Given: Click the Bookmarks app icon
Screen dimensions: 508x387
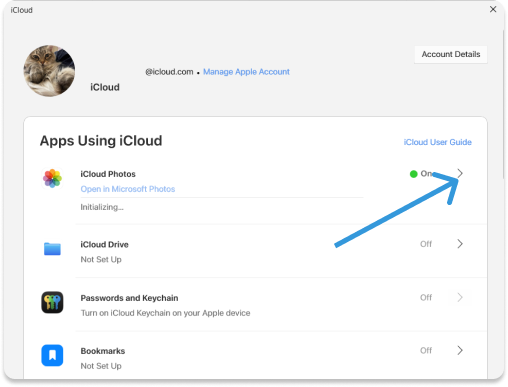Looking at the screenshot, I should click(52, 355).
